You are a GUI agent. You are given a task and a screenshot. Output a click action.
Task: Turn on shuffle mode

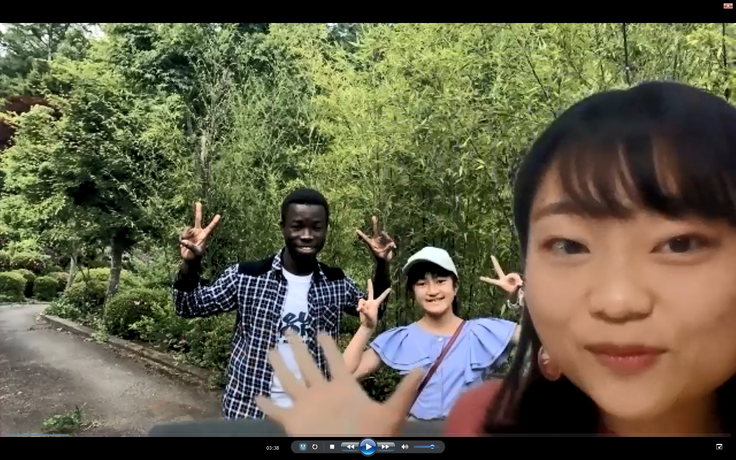pos(303,447)
